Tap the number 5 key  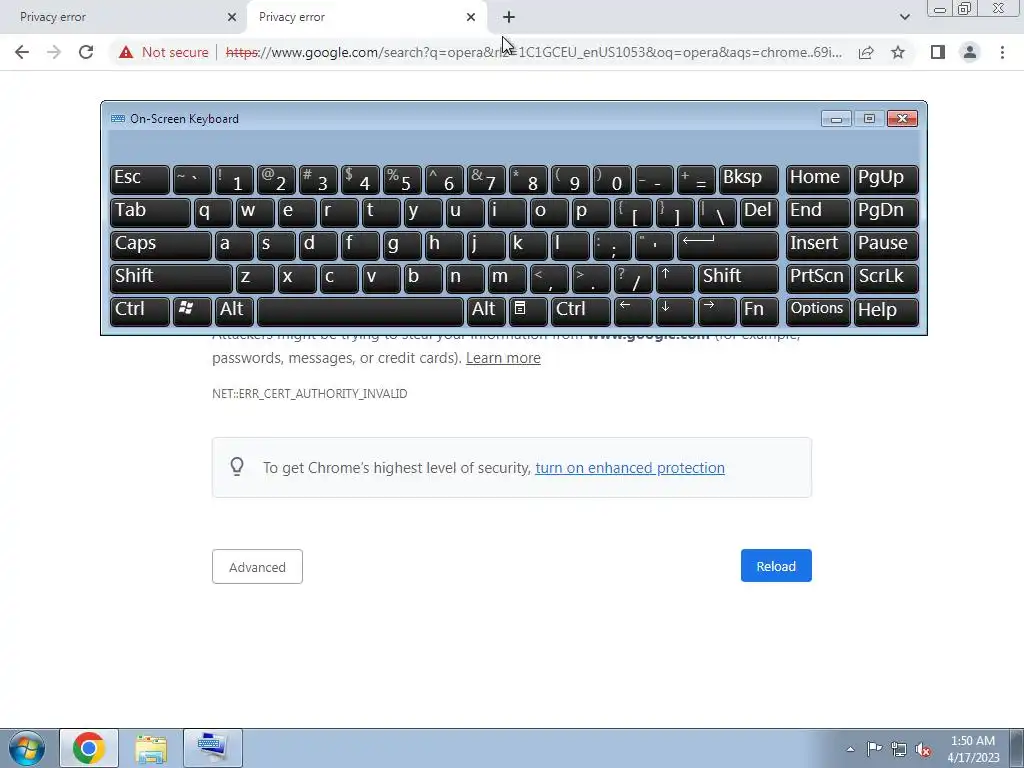click(x=402, y=180)
